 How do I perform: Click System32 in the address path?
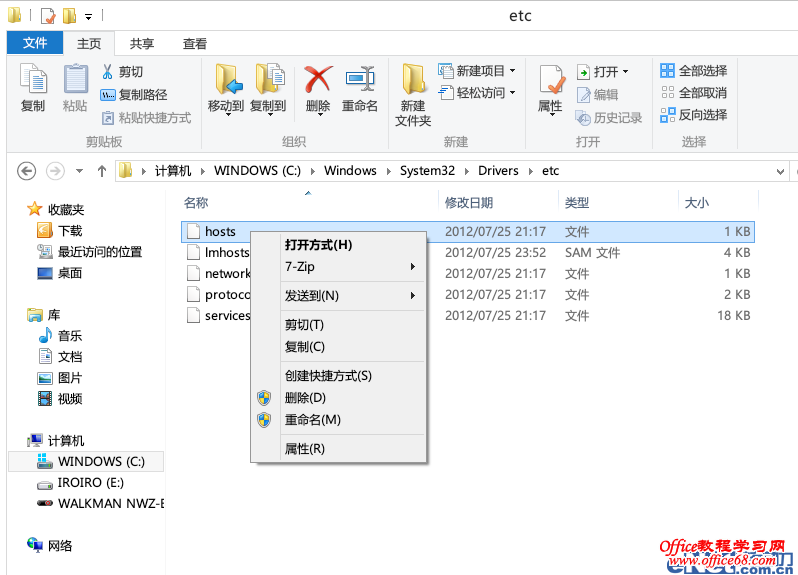click(x=427, y=170)
